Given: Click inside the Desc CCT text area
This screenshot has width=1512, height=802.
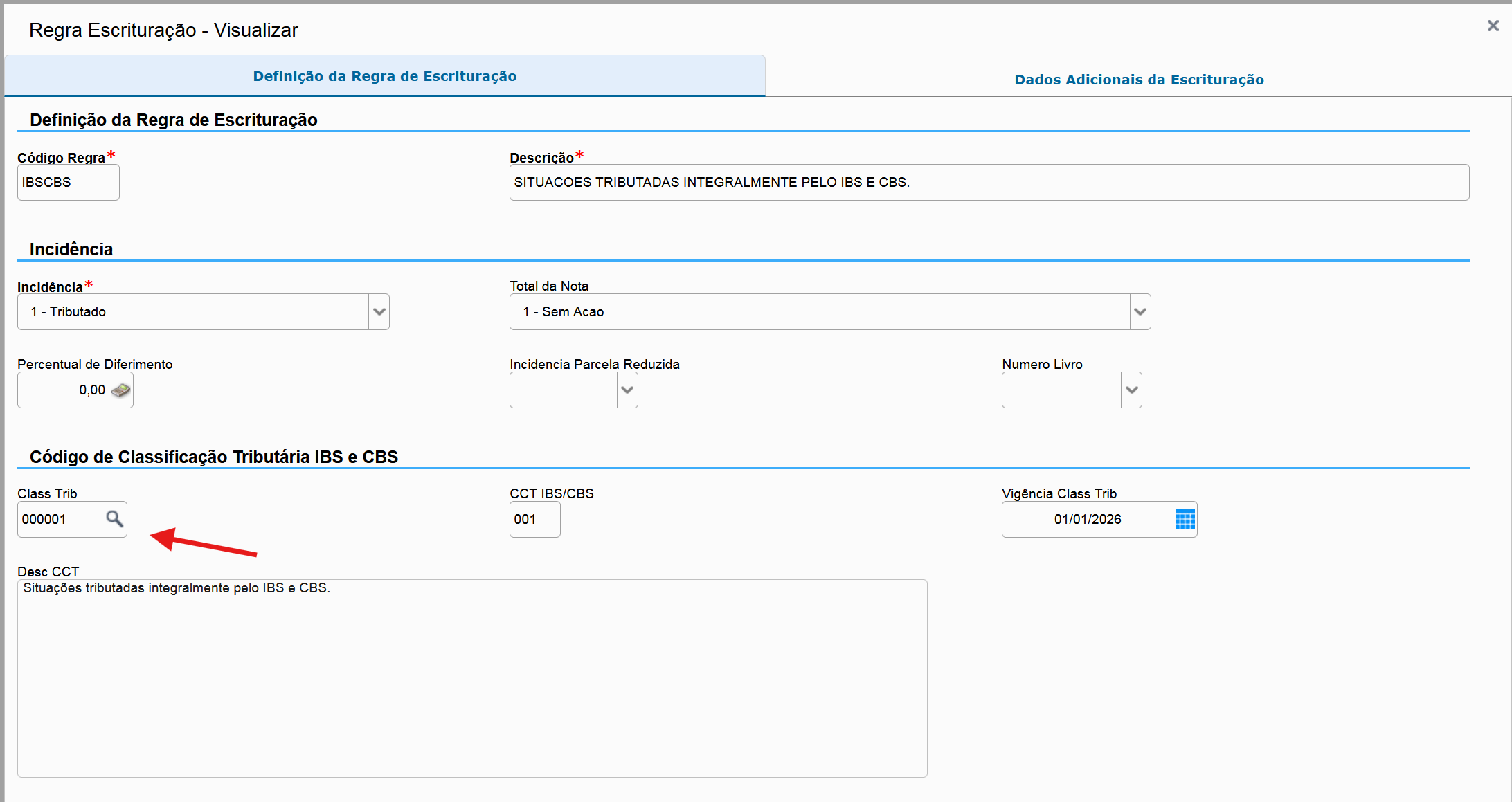Looking at the screenshot, I should pyautogui.click(x=471, y=678).
